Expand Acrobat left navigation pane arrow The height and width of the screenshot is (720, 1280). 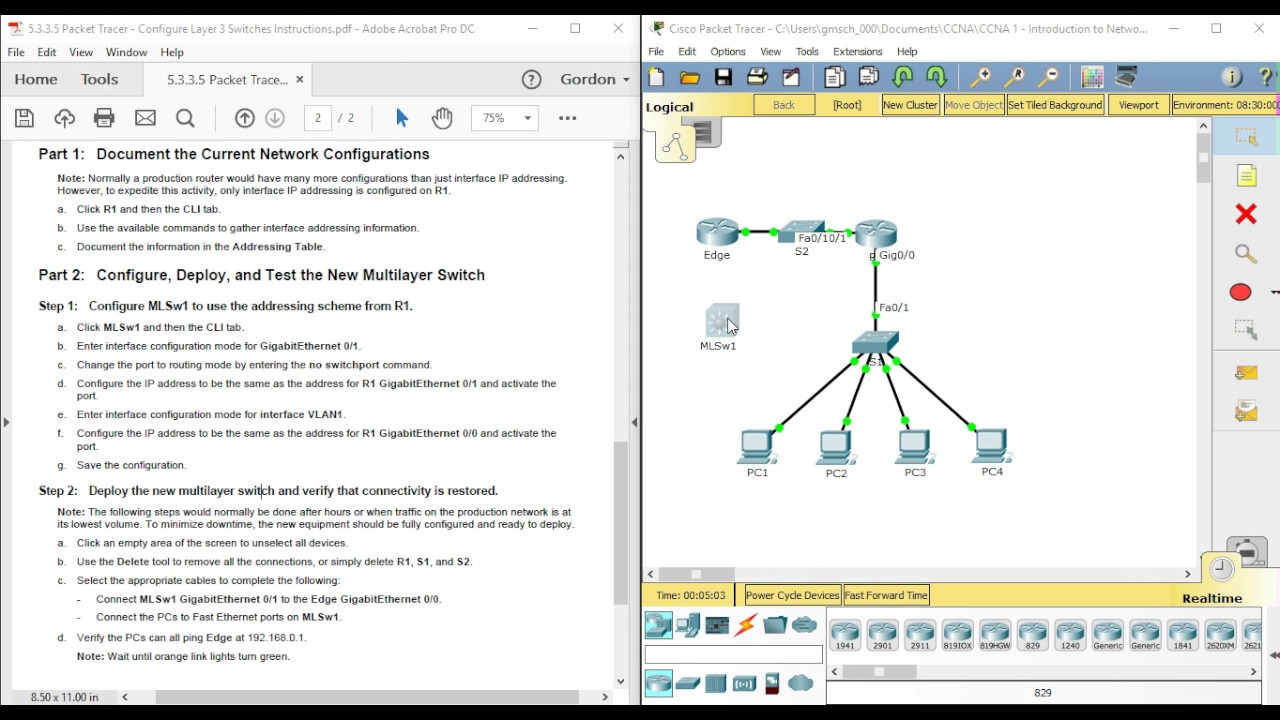[x=6, y=422]
